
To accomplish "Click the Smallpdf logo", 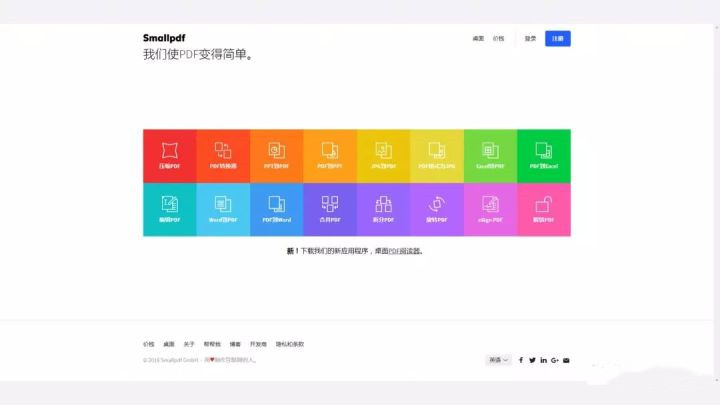I will (164, 38).
